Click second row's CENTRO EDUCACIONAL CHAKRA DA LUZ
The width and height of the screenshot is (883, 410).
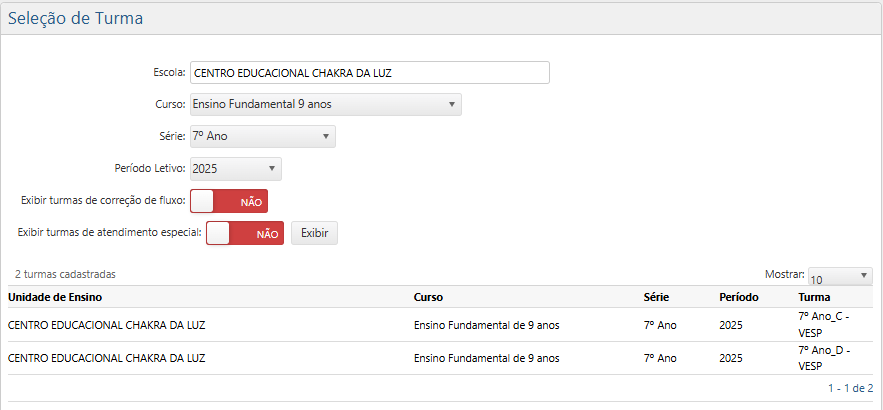pyautogui.click(x=107, y=358)
